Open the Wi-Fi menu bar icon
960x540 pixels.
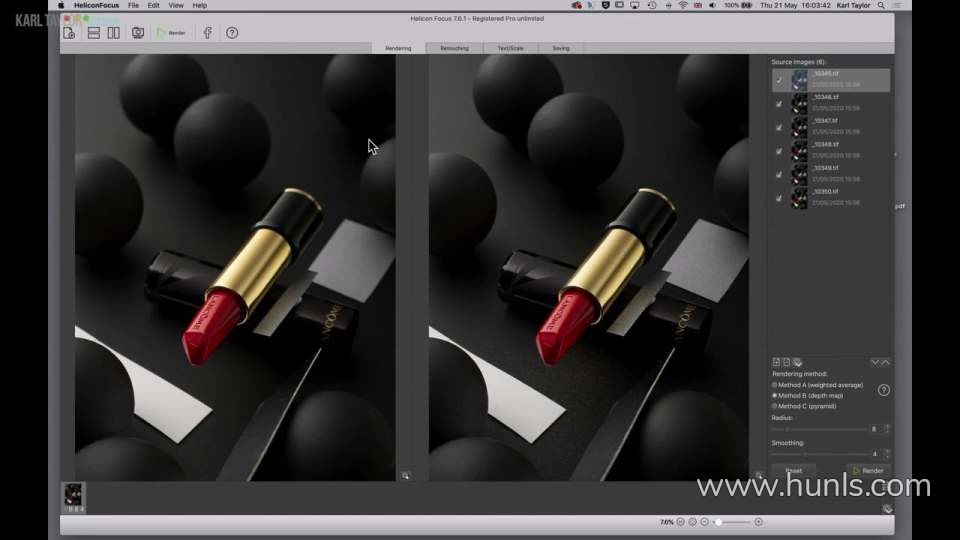[683, 6]
